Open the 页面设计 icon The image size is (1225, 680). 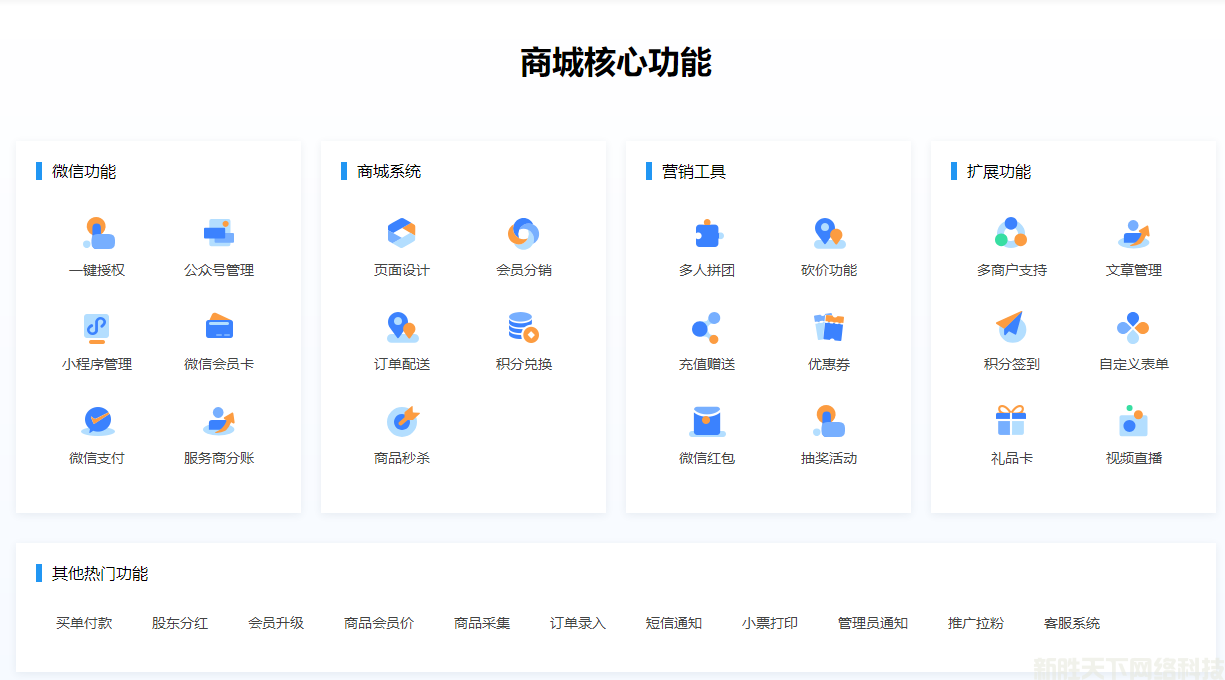(x=401, y=234)
